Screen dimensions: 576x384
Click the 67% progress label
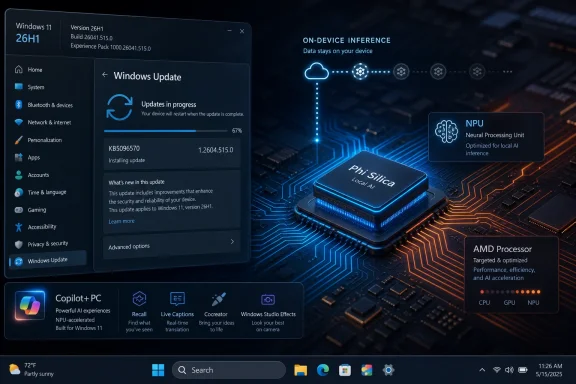(x=237, y=130)
